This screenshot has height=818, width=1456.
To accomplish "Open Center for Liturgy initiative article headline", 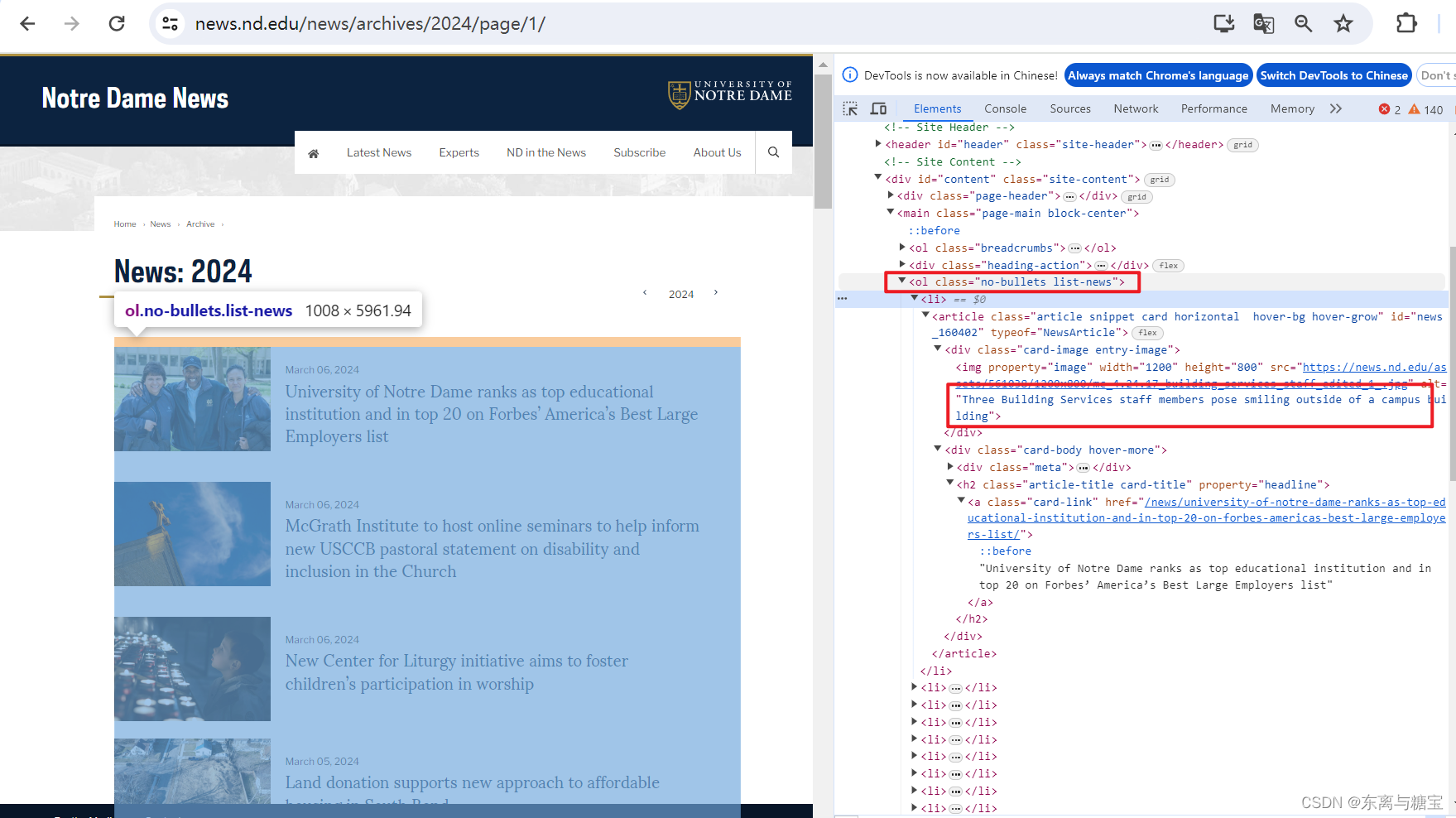I will click(457, 672).
